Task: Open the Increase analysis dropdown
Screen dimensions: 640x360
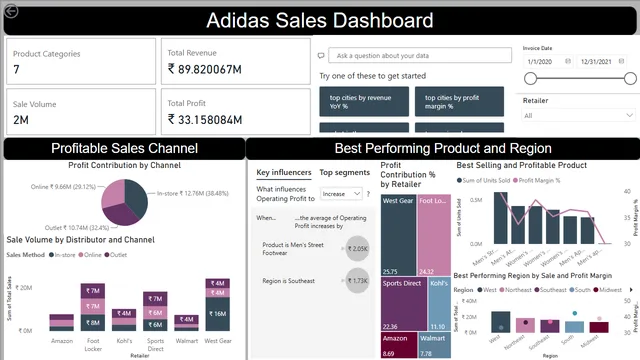Action: pos(341,194)
